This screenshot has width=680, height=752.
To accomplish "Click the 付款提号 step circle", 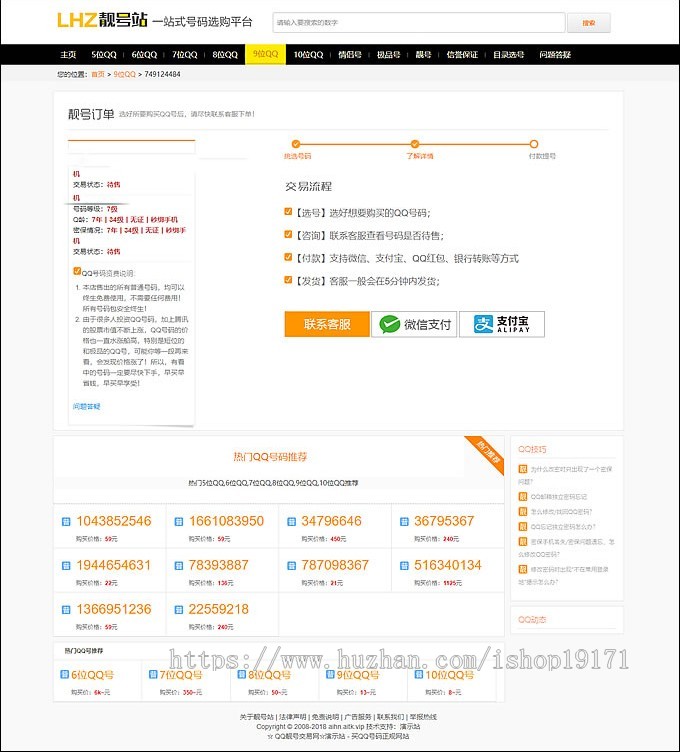I will (534, 144).
